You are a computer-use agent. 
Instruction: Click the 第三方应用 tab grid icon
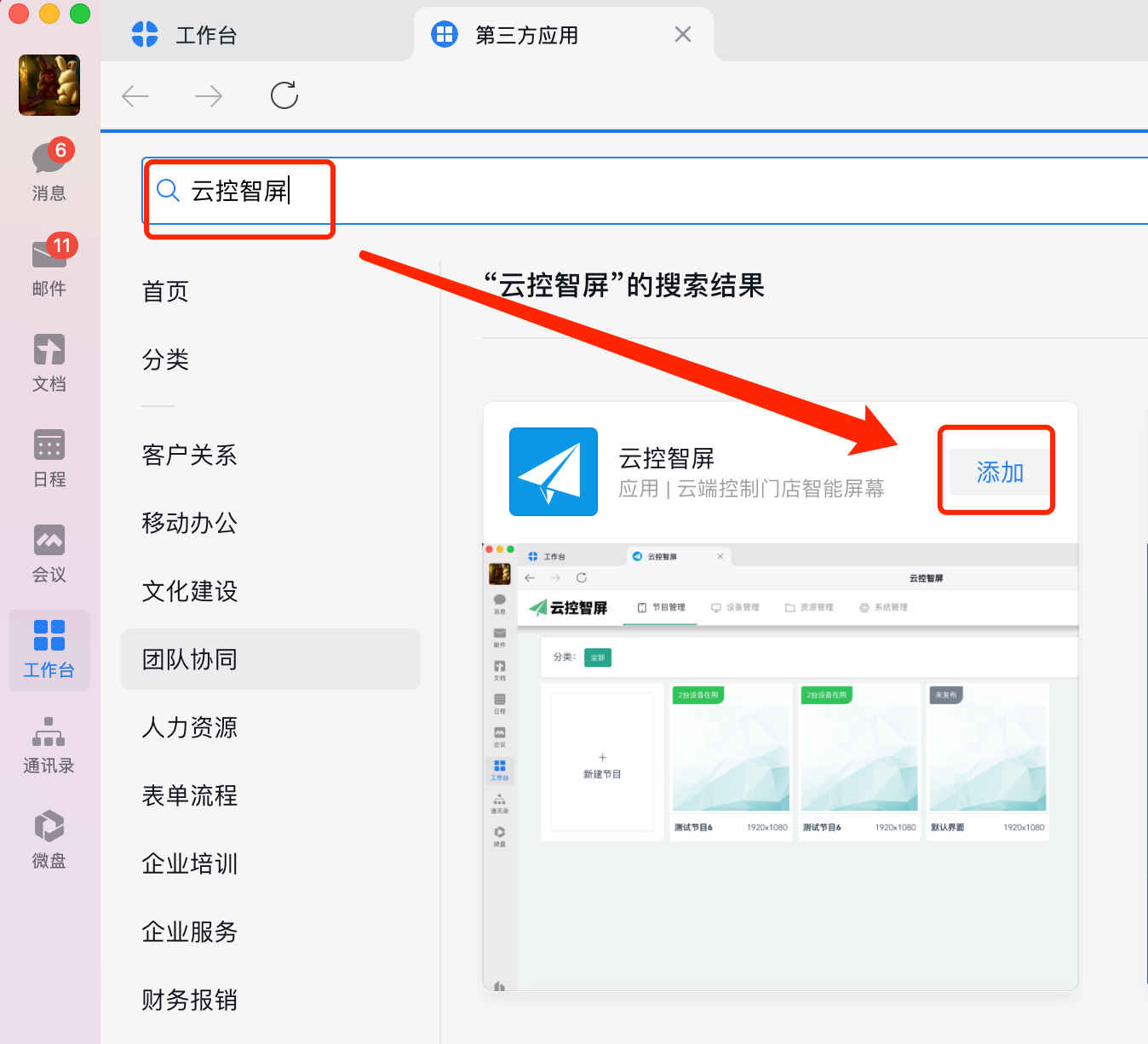click(445, 34)
